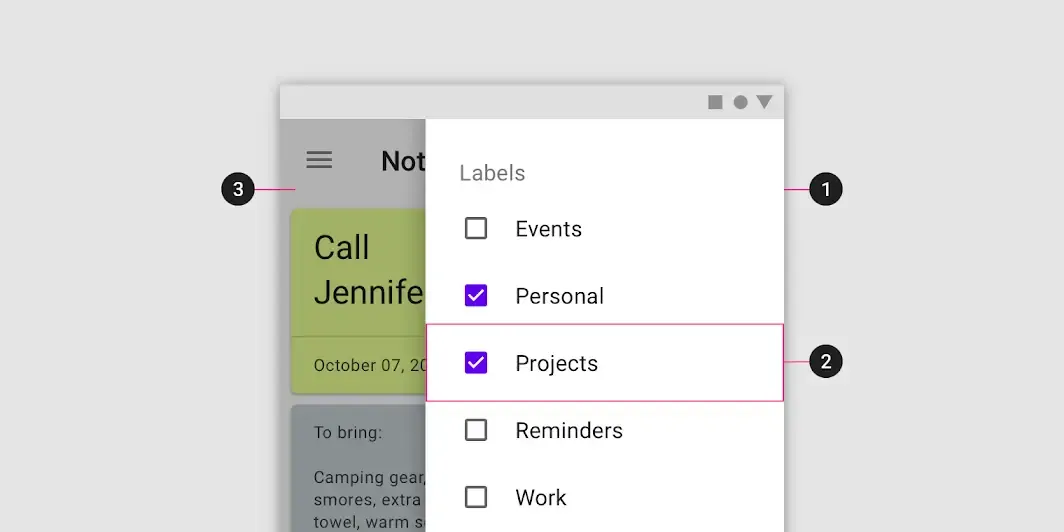Click the square icon in the status bar

[x=715, y=102]
